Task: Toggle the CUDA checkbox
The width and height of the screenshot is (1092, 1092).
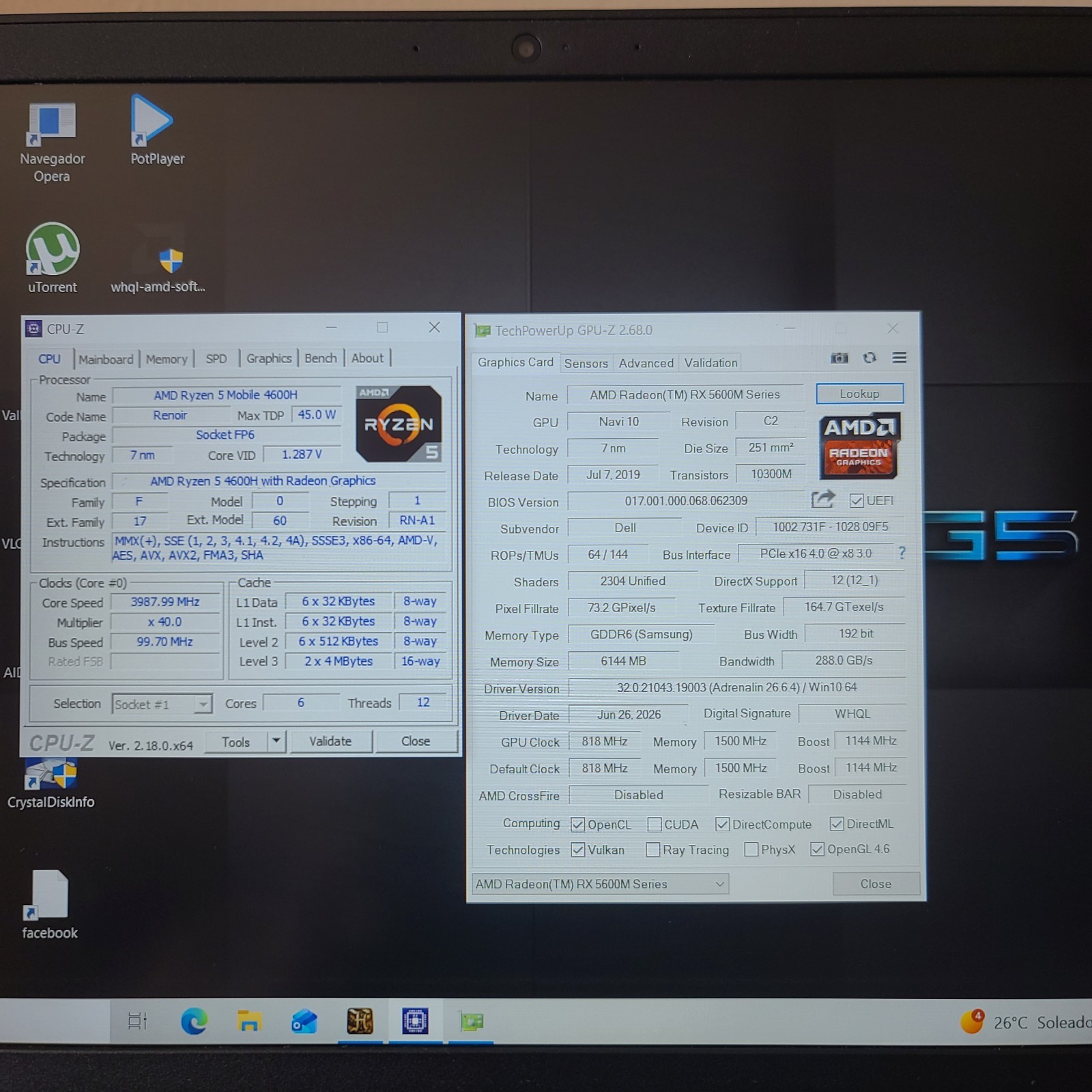Action: point(654,824)
